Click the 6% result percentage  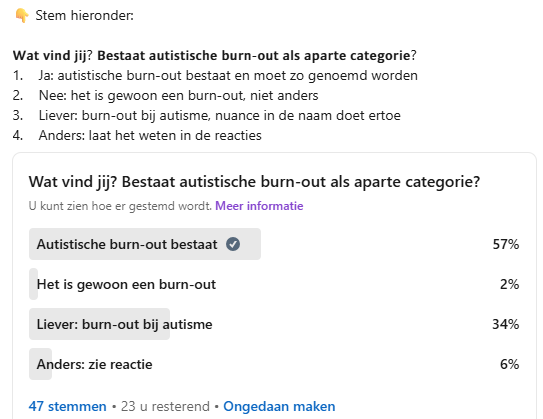[509, 364]
